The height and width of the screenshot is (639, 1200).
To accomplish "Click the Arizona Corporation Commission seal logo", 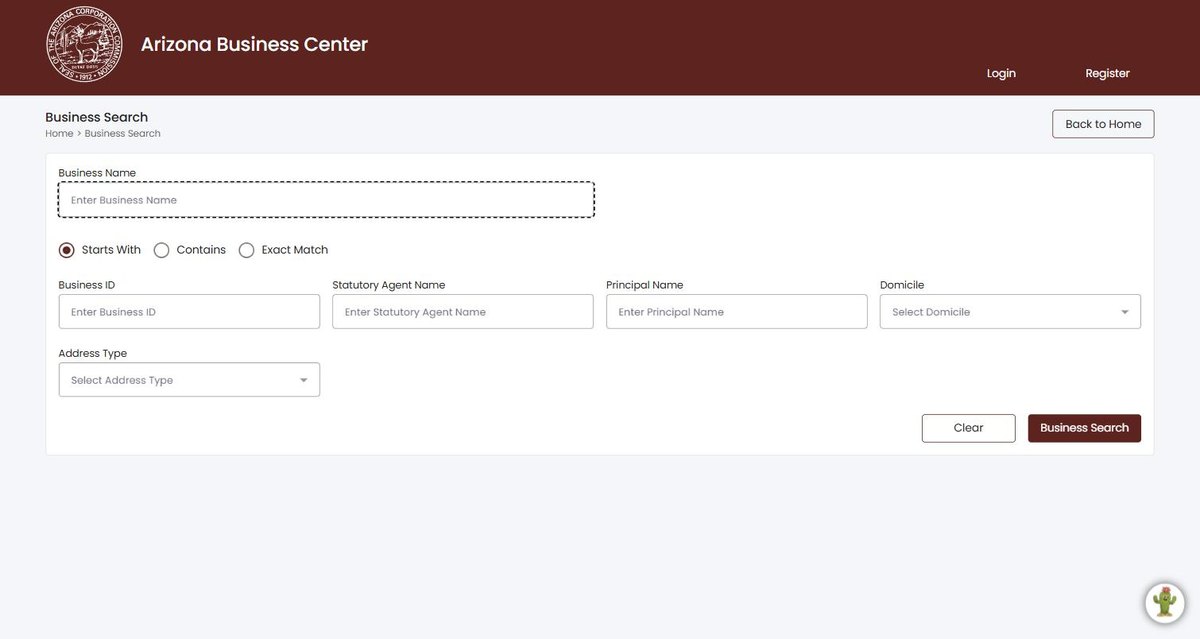I will click(x=85, y=45).
